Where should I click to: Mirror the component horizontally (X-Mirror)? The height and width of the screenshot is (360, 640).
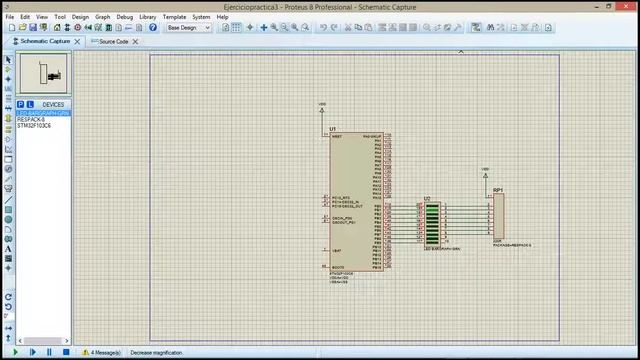click(x=8, y=328)
